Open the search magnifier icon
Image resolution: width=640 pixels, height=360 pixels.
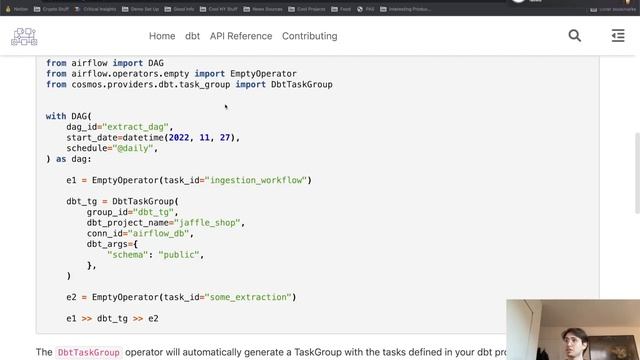pos(575,36)
